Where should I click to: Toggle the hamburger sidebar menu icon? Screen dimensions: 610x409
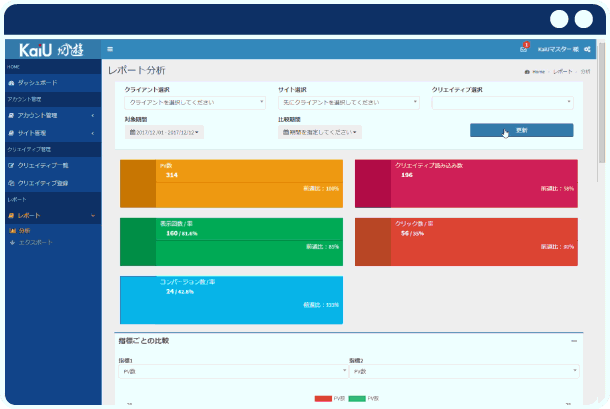110,49
